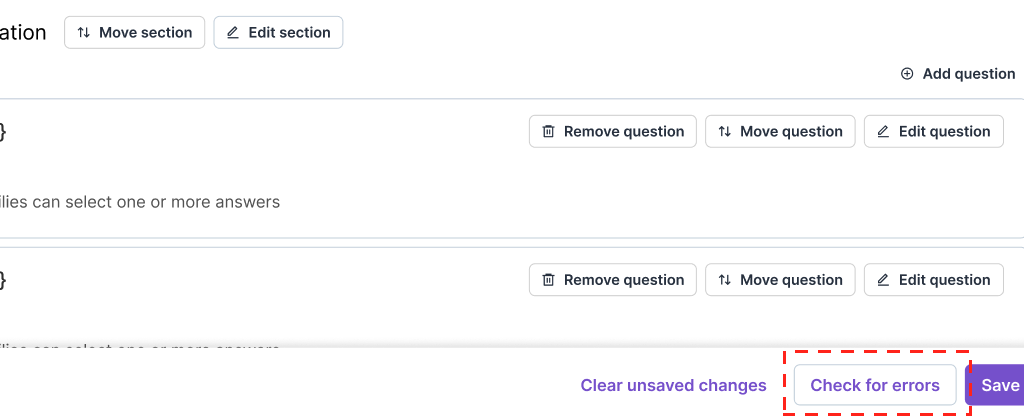Choose Edit section at the top

(278, 33)
